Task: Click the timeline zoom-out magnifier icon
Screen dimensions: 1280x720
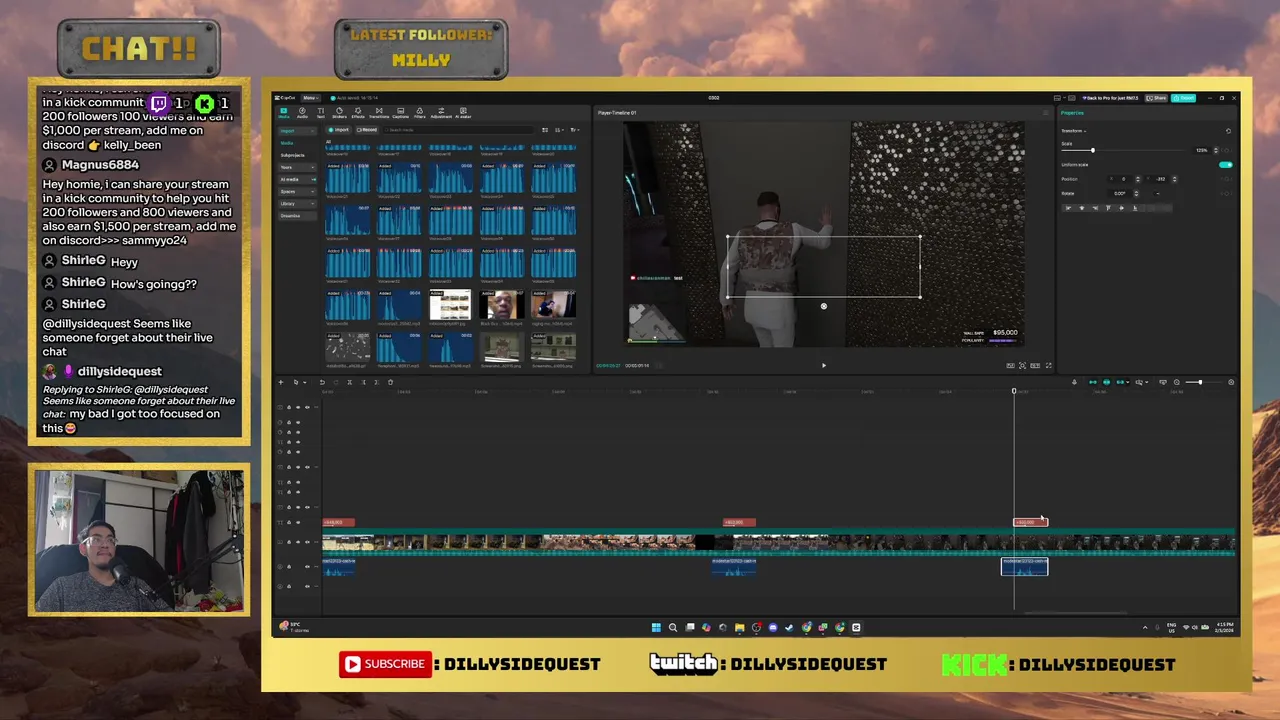Action: click(x=1176, y=382)
